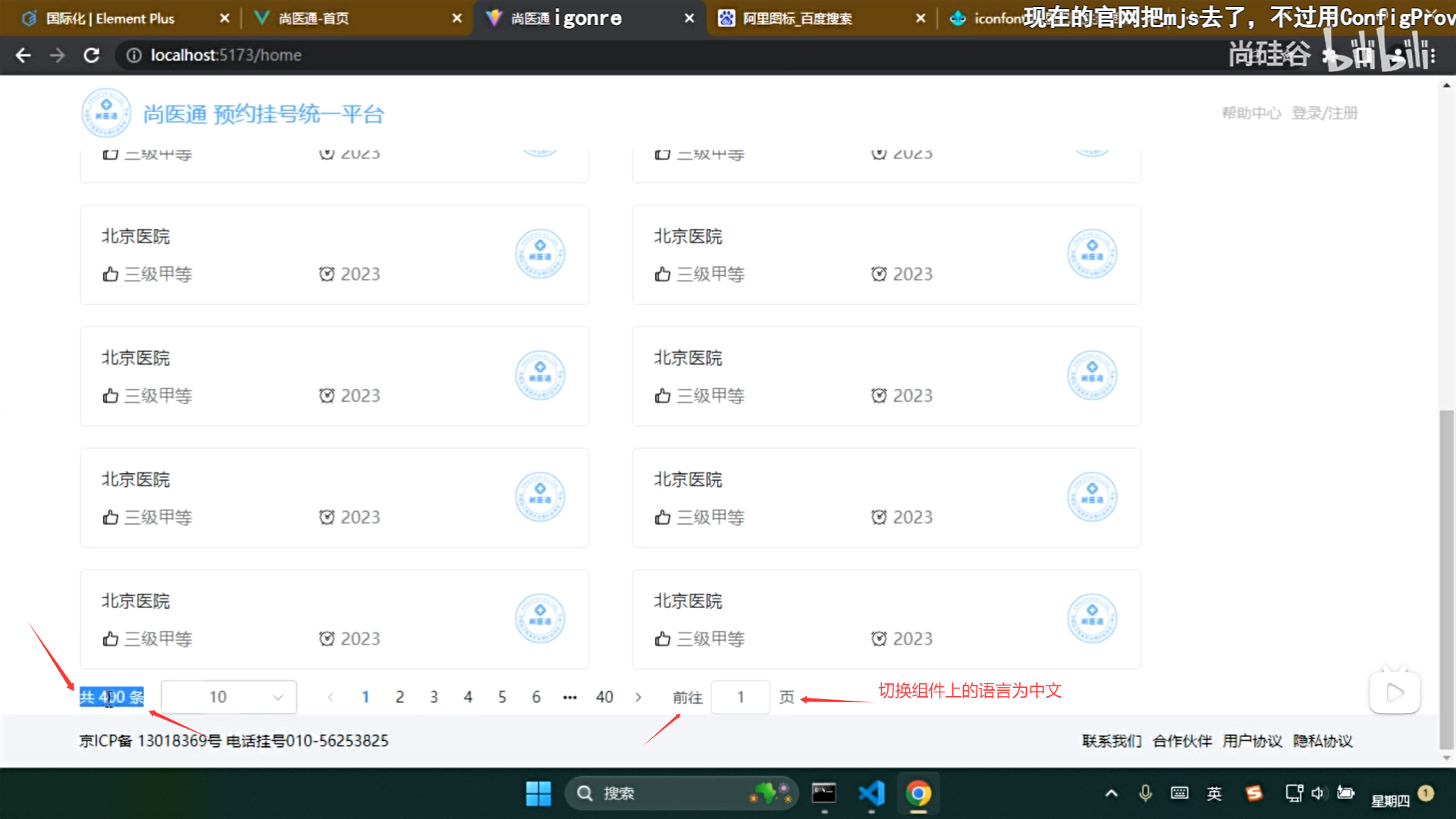Viewport: 1456px width, 819px height.
Task: Click a thumbs-up icon on a 北京医院 card
Action: tap(109, 274)
